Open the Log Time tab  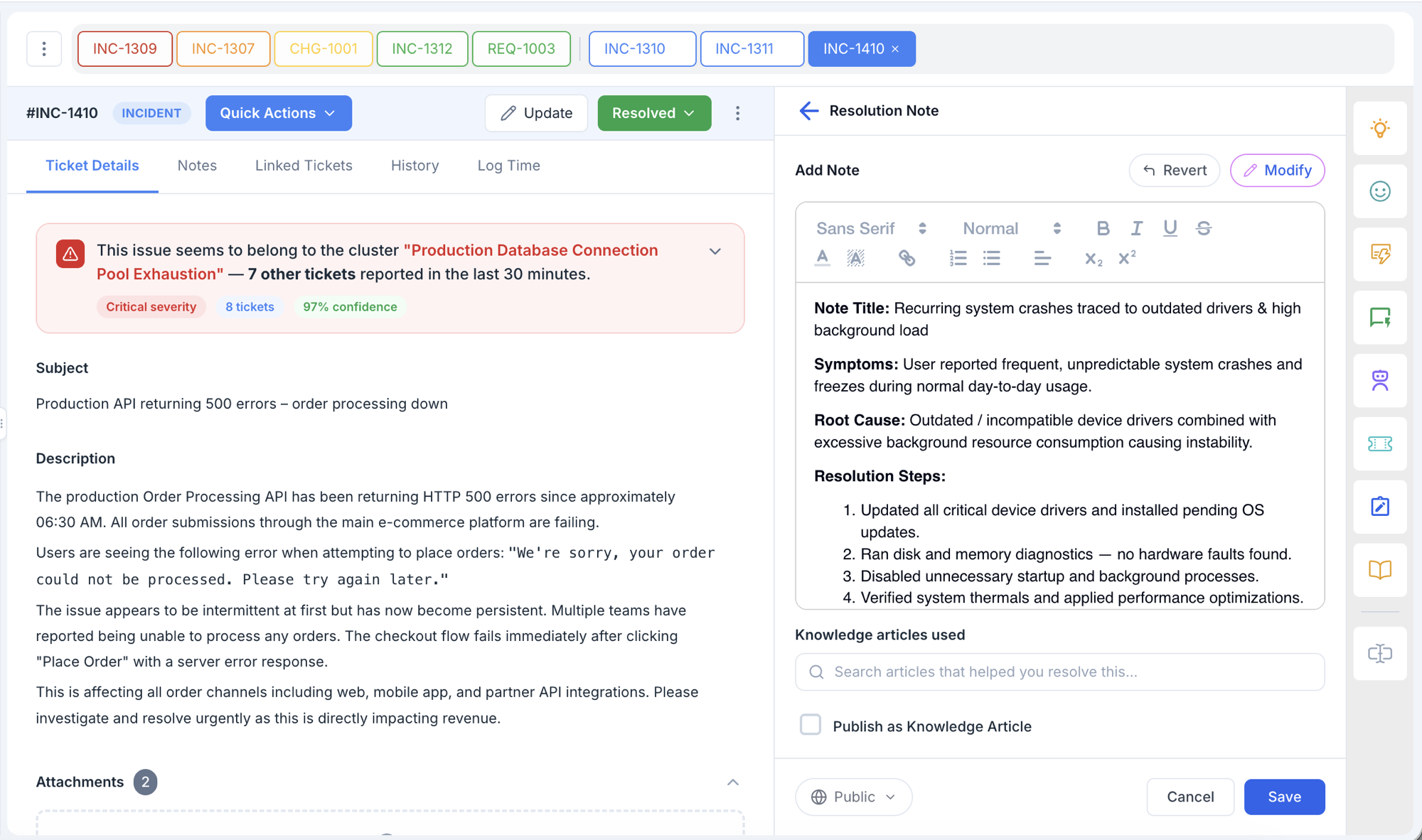pyautogui.click(x=508, y=166)
